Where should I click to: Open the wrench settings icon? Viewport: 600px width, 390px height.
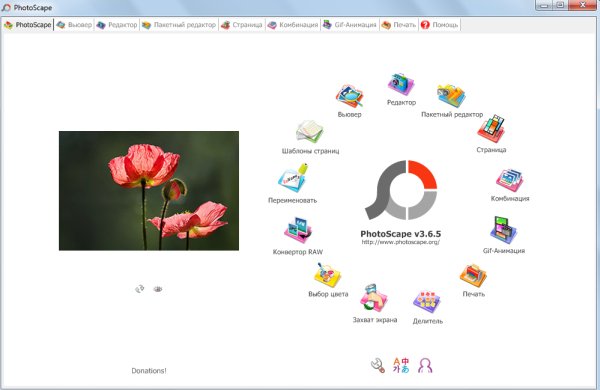[378, 365]
